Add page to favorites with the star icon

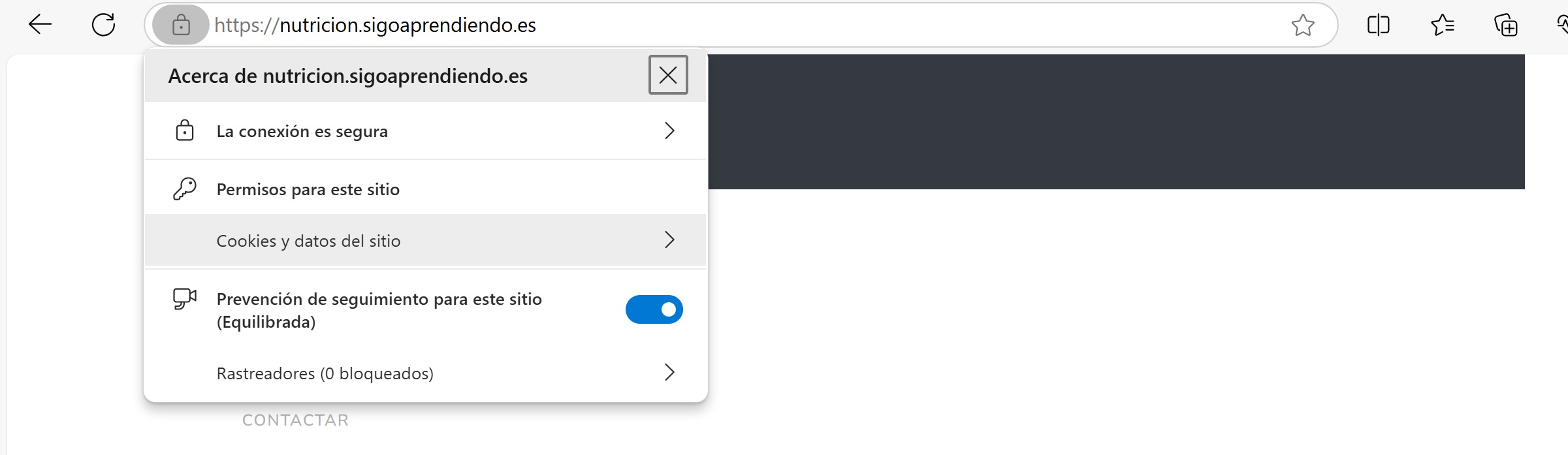click(1302, 25)
